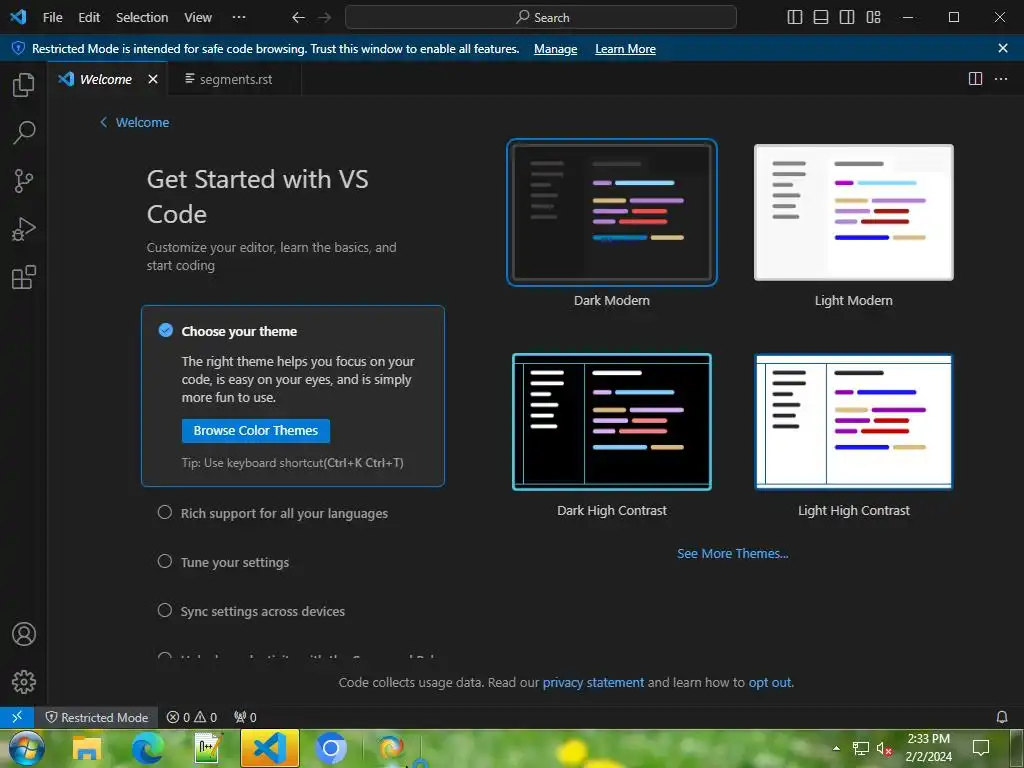Click the remote window indicator in status bar
The image size is (1024, 768).
coord(17,717)
